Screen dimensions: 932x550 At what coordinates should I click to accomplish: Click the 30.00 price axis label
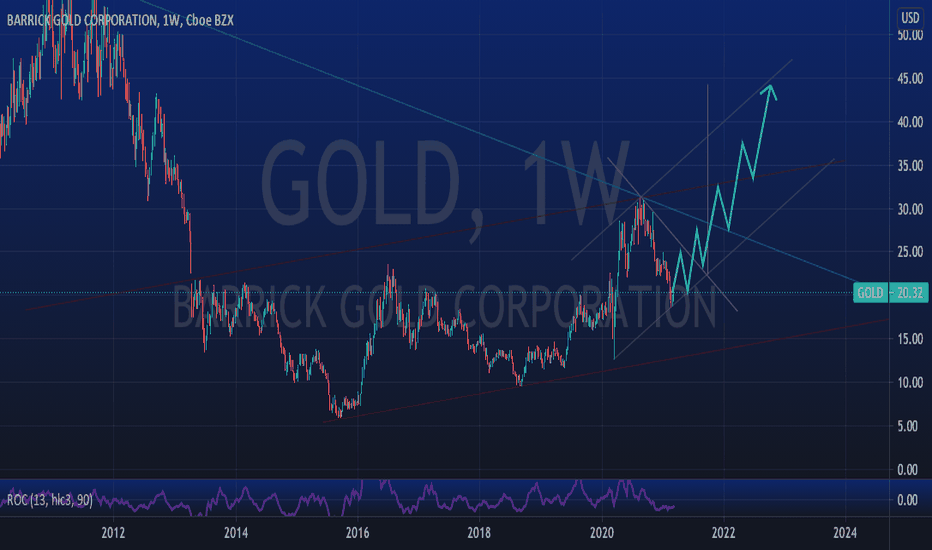tap(910, 209)
